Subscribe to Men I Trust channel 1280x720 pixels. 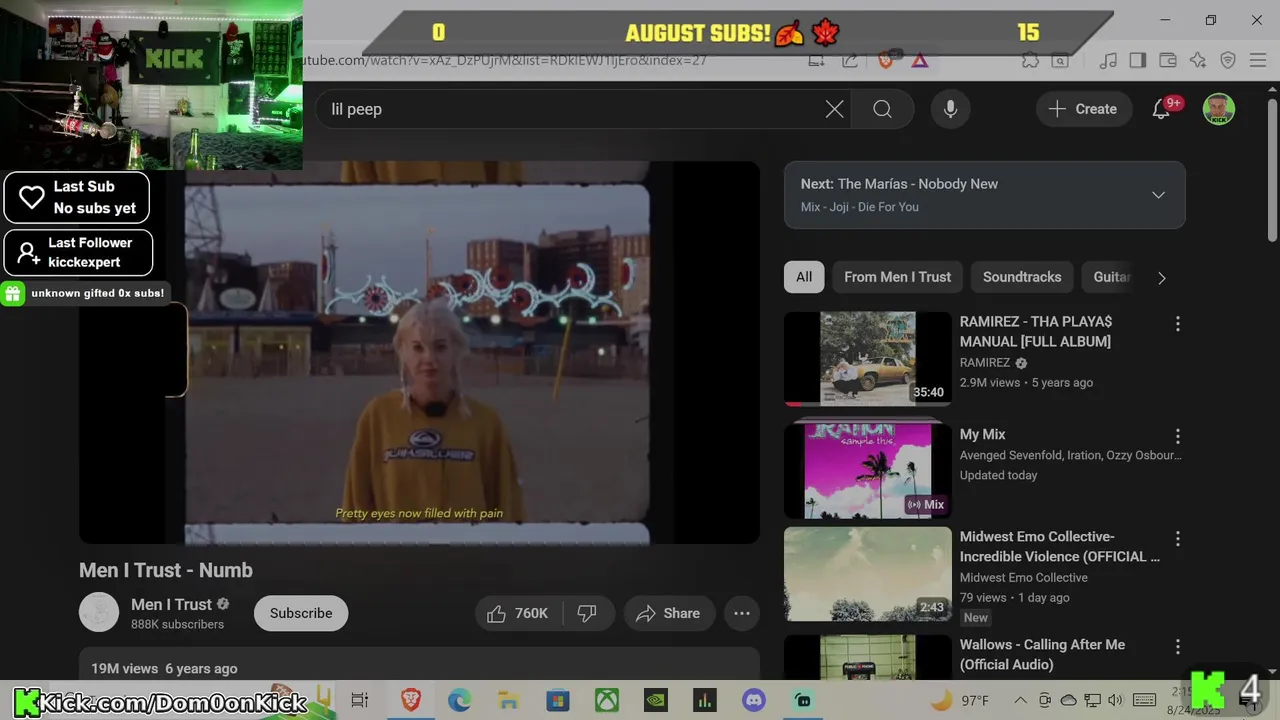pos(301,613)
